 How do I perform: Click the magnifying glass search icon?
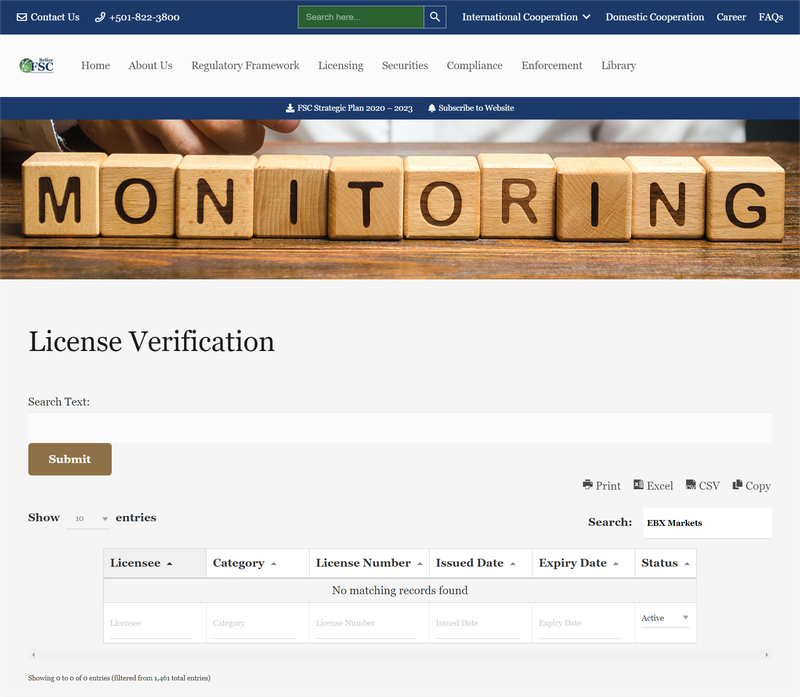435,17
